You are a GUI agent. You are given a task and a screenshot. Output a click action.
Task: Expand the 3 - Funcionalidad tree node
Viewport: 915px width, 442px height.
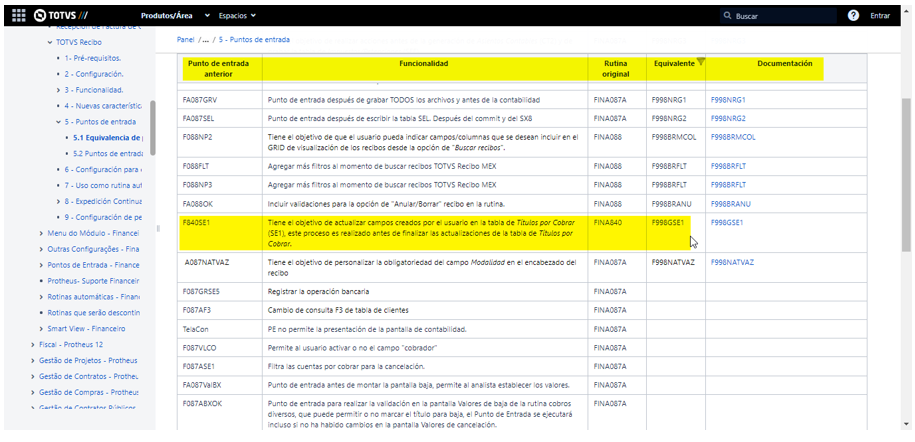click(58, 90)
